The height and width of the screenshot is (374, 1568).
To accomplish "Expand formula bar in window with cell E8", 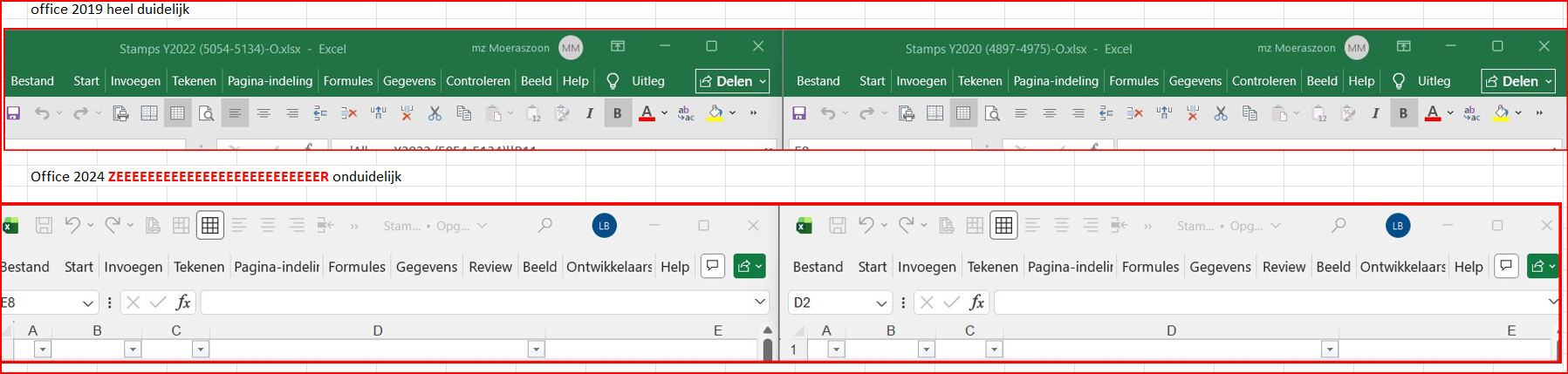I will point(760,303).
